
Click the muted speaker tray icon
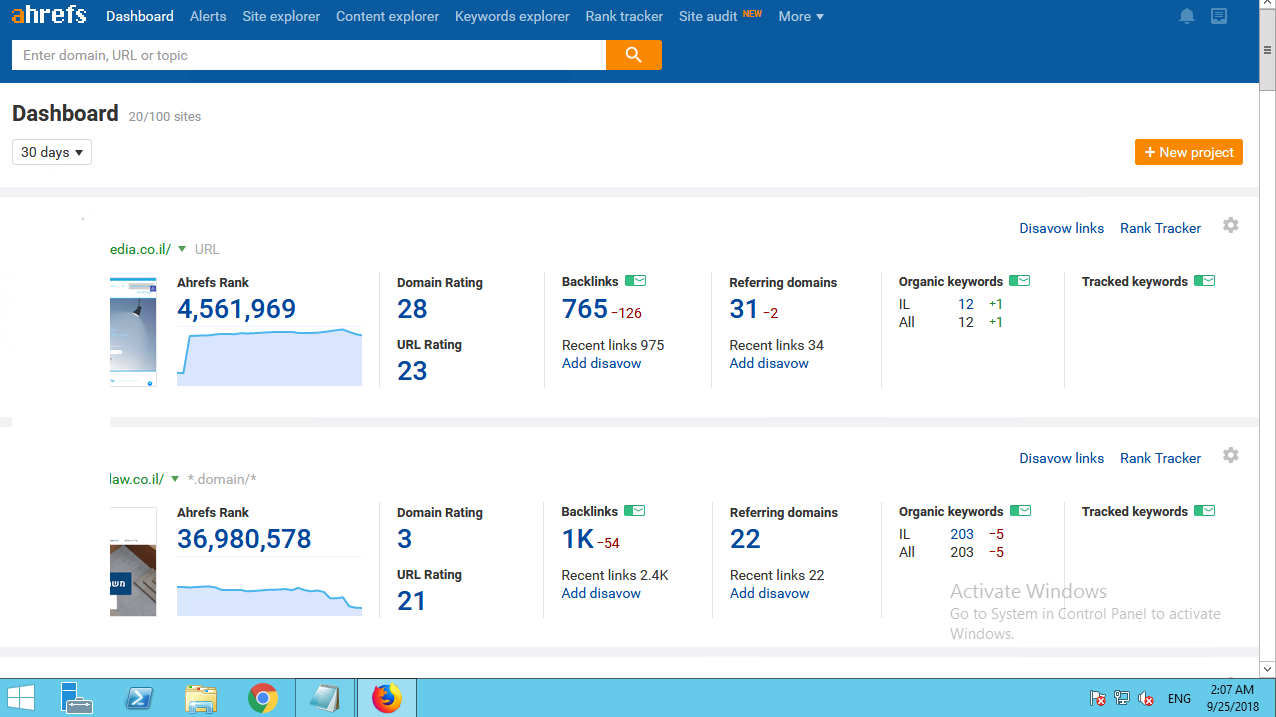pyautogui.click(x=1147, y=699)
